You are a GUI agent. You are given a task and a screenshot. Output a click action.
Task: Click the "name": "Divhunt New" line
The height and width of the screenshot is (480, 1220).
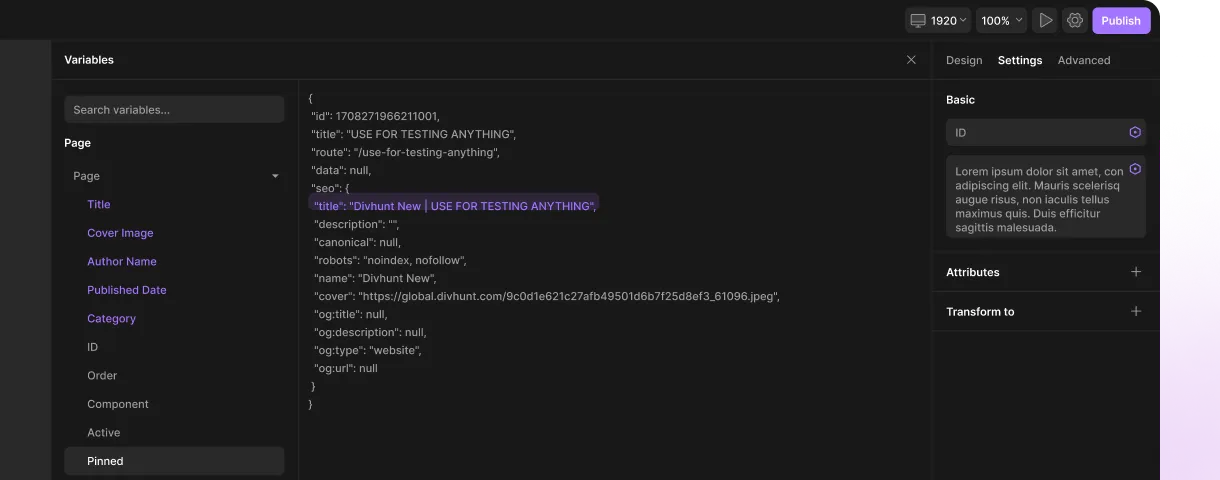pyautogui.click(x=375, y=278)
